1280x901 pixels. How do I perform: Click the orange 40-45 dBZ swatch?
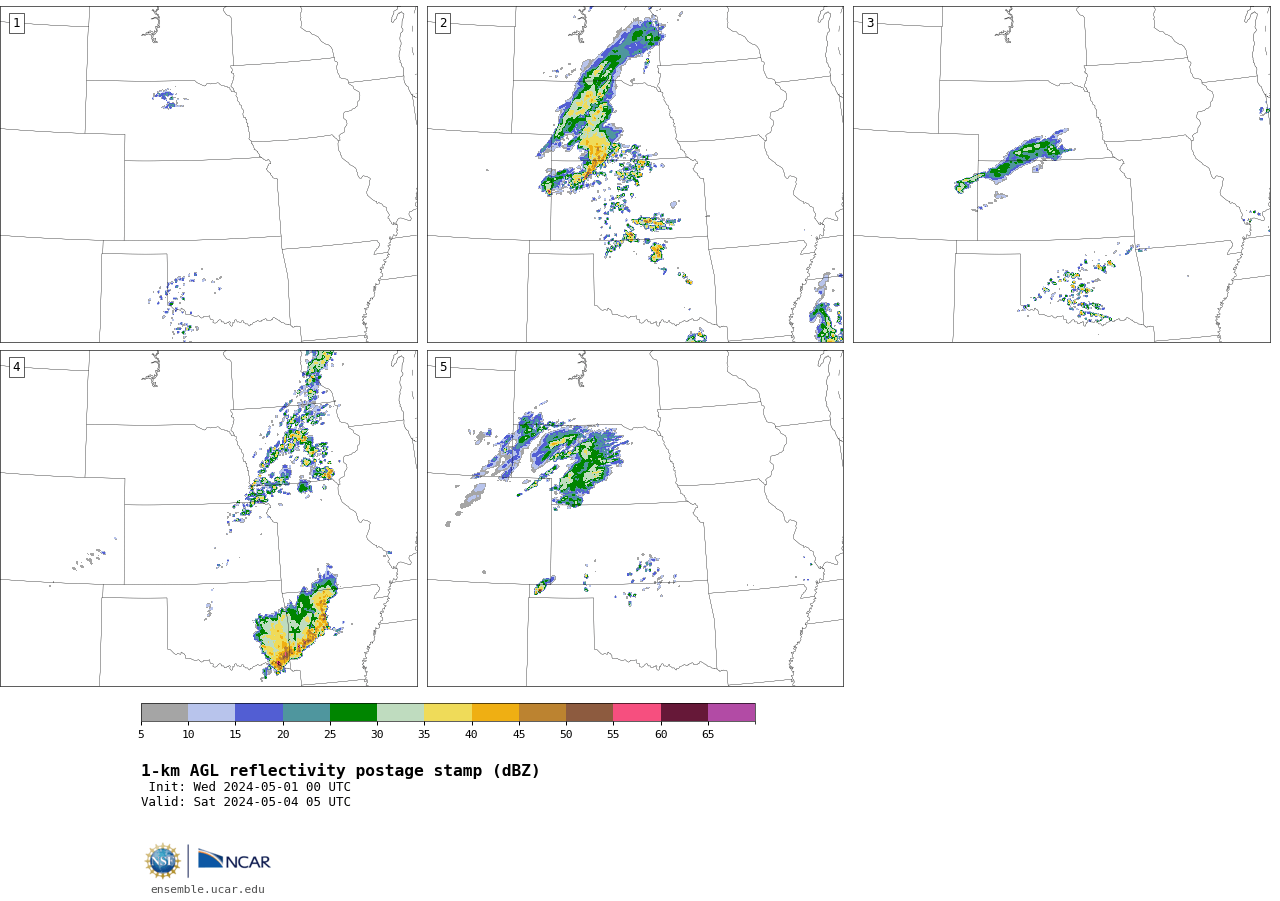pyautogui.click(x=495, y=713)
